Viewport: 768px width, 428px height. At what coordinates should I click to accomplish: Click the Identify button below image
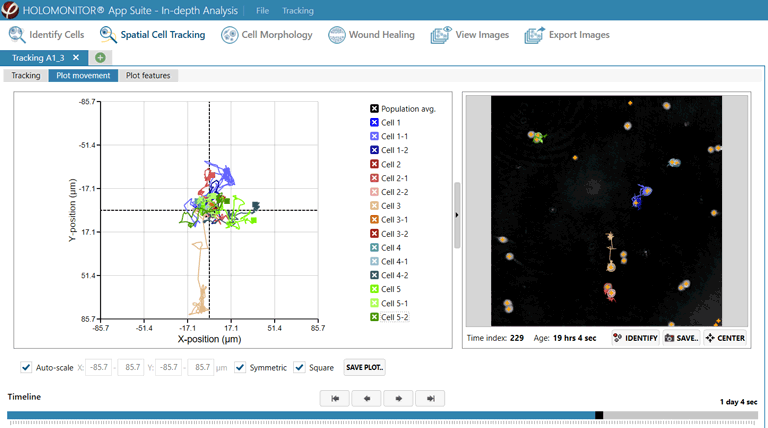tap(636, 338)
